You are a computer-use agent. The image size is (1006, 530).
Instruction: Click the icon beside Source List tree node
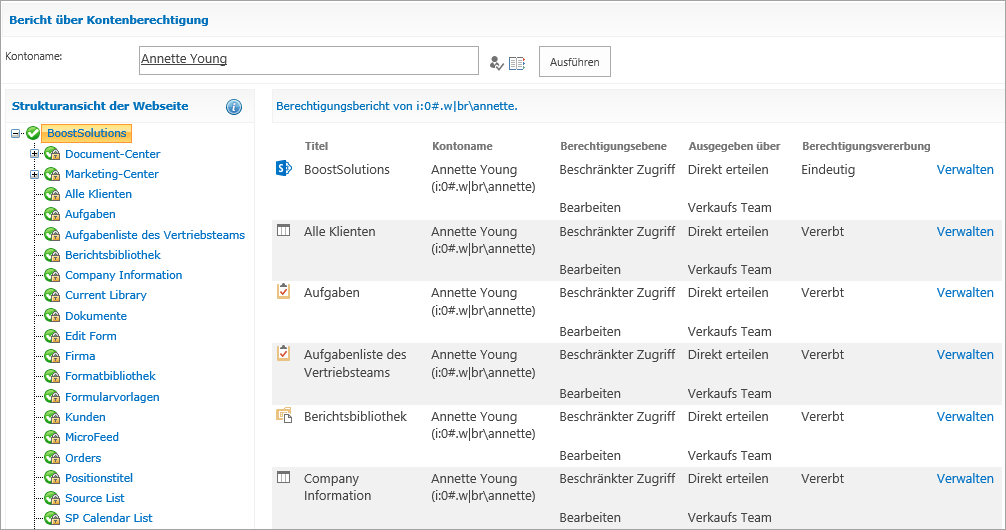point(52,498)
